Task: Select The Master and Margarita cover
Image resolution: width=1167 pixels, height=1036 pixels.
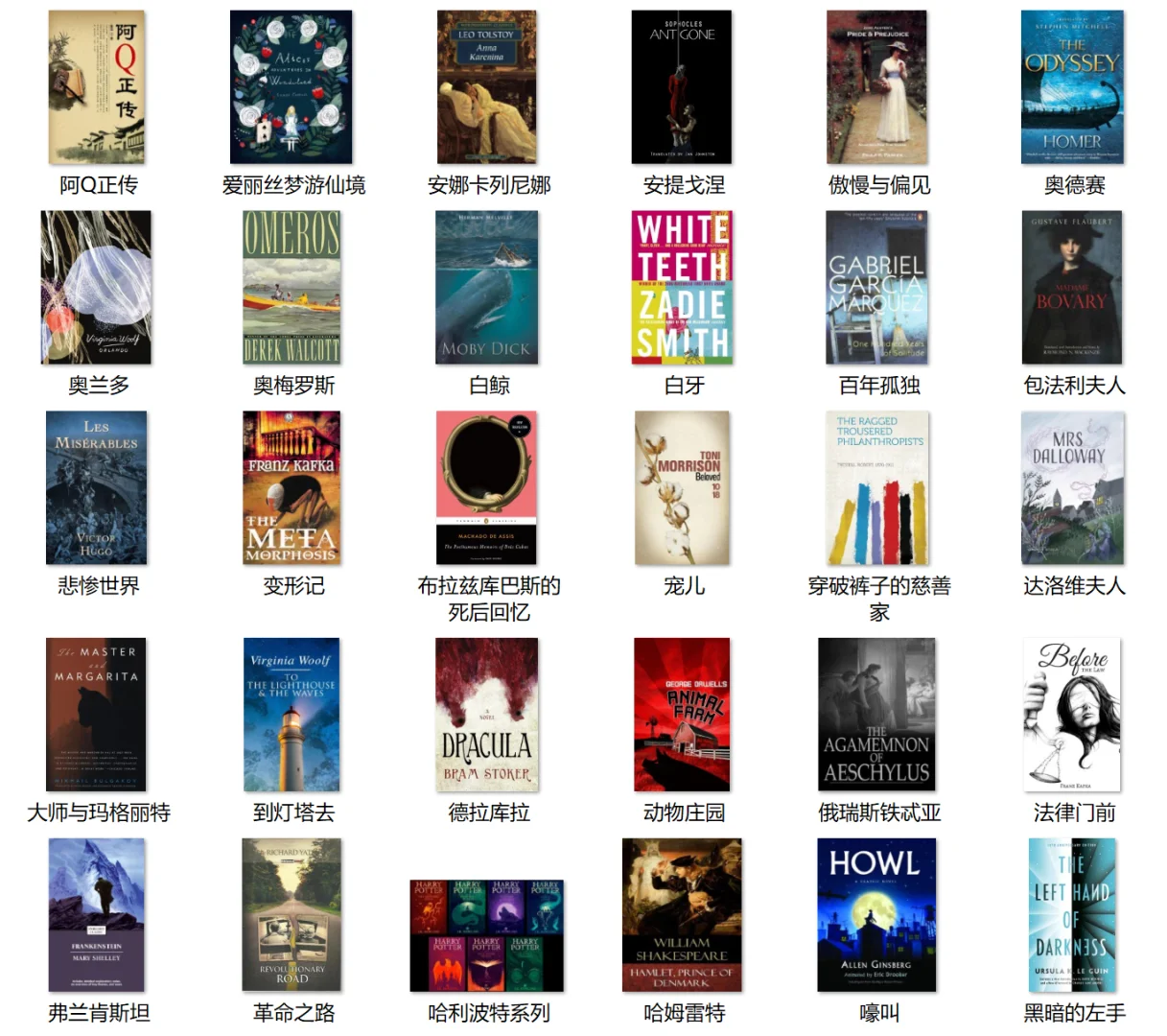Action: pyautogui.click(x=97, y=715)
